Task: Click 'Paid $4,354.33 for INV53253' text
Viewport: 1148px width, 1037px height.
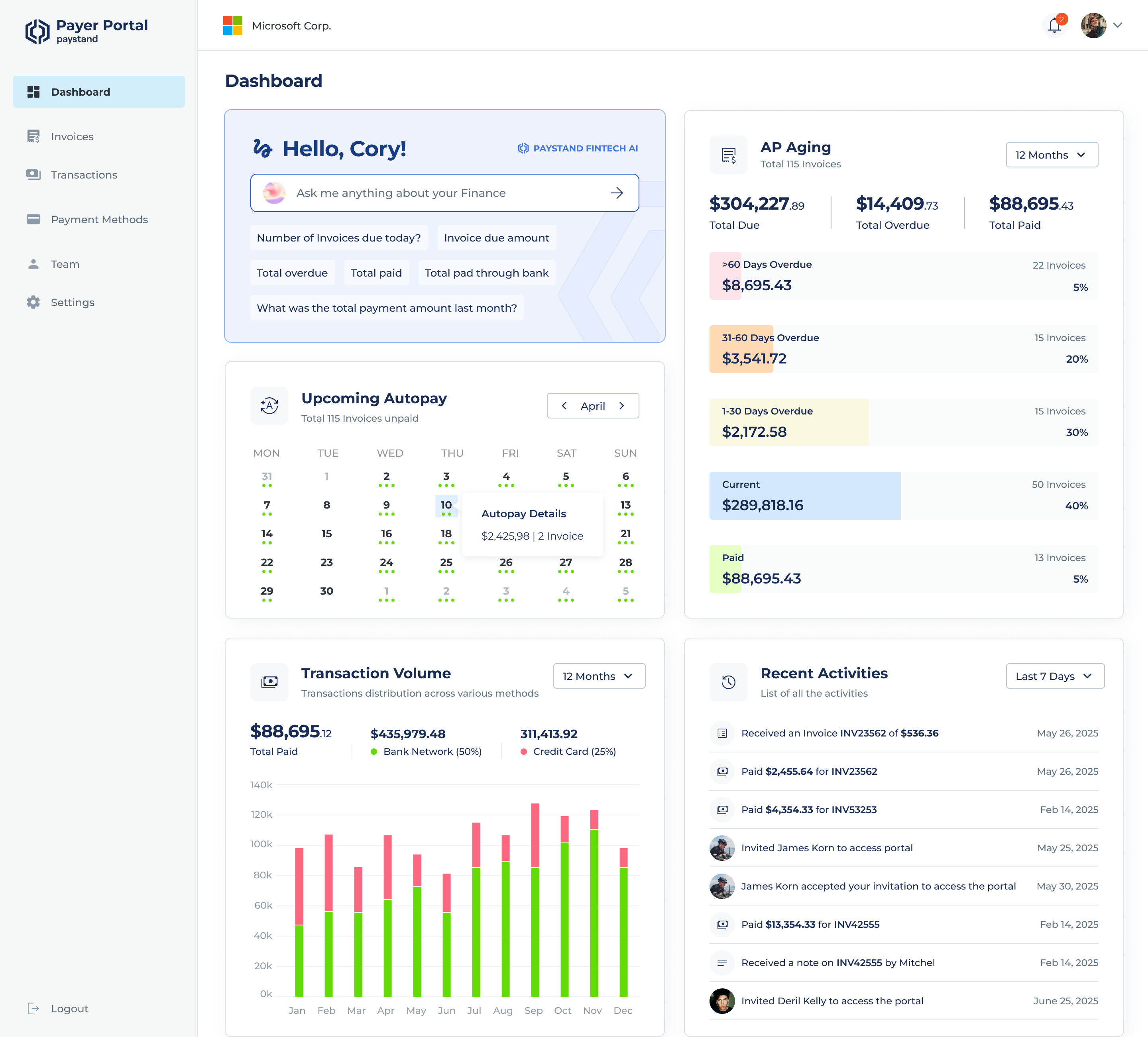Action: (x=809, y=810)
